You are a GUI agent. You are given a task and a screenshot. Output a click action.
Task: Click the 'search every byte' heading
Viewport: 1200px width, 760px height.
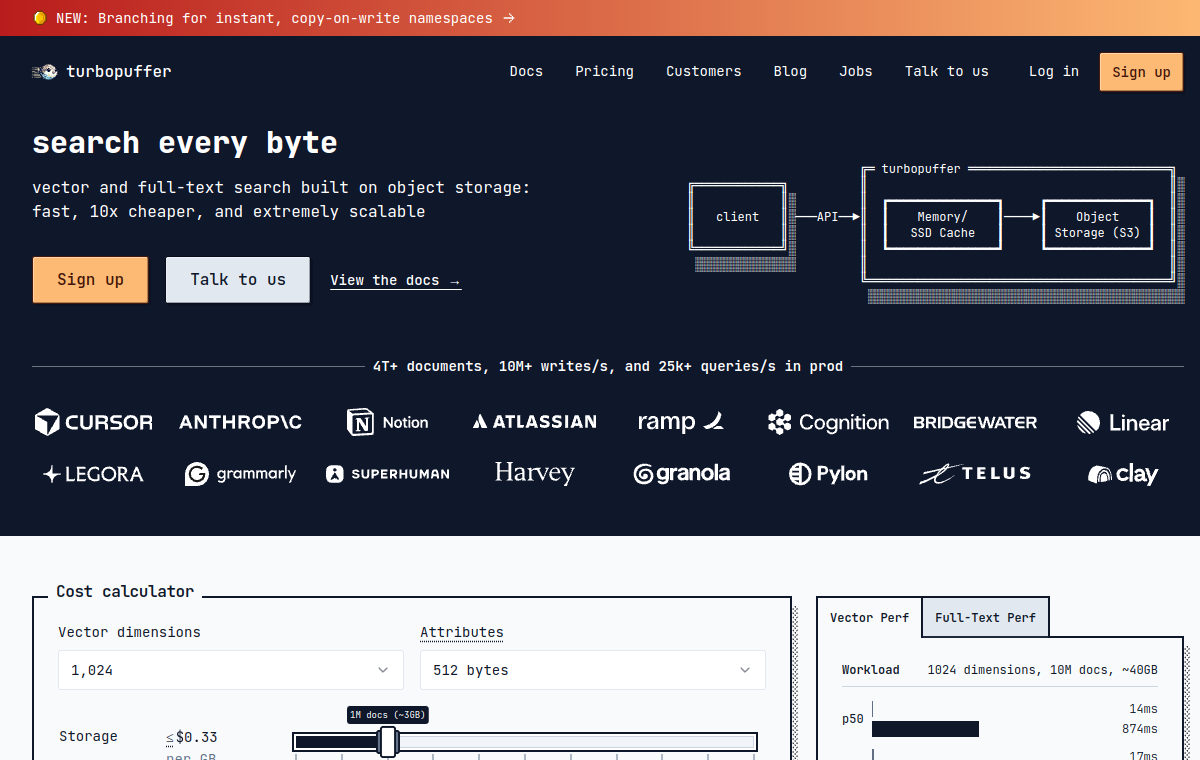point(185,143)
